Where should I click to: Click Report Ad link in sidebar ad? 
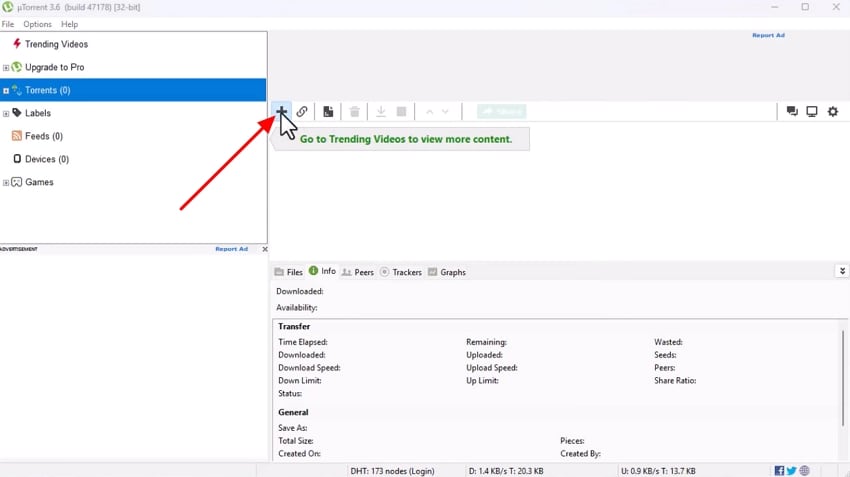231,249
